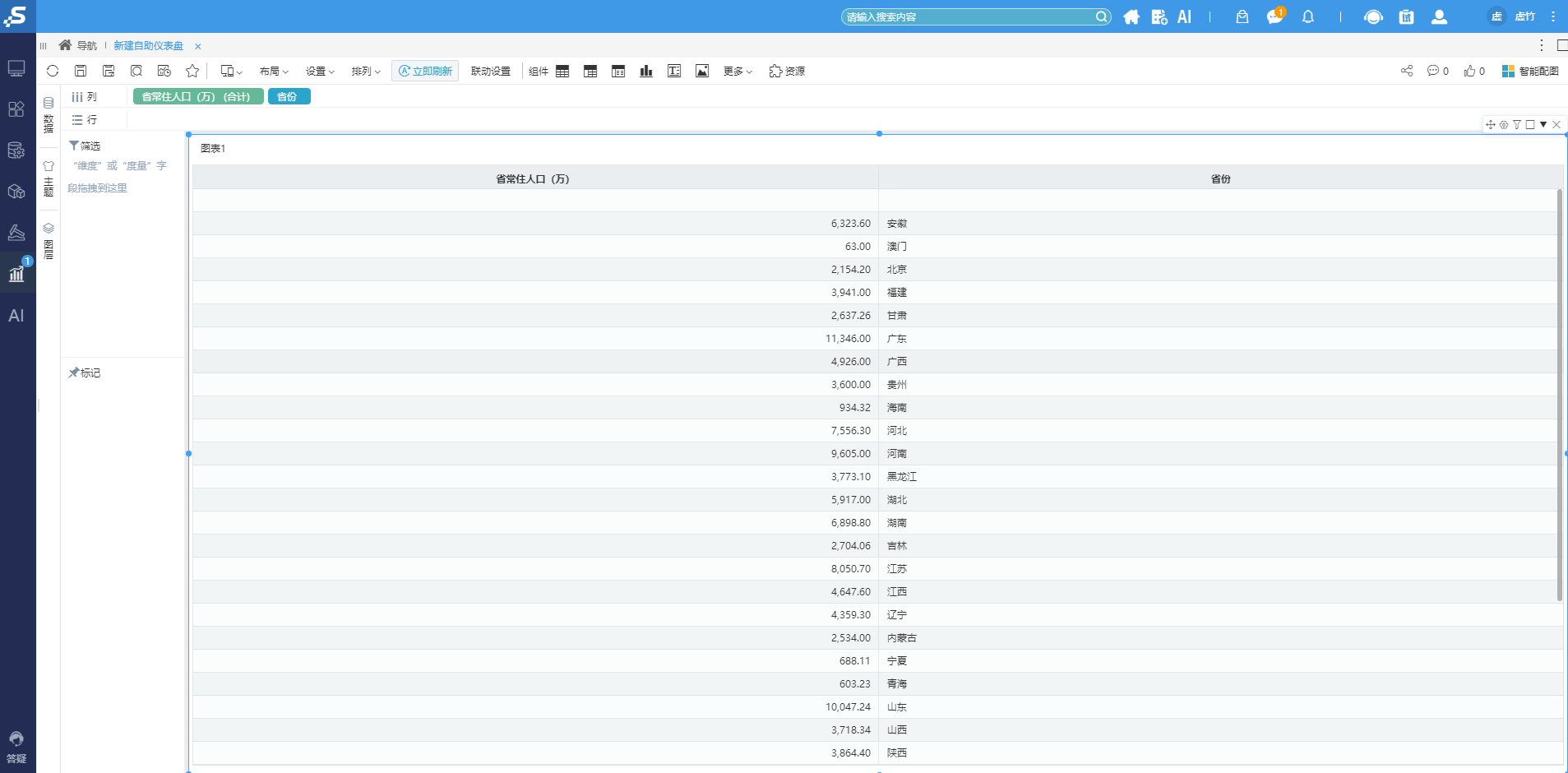
Task: Open the shopping bag market icon
Action: click(1242, 16)
